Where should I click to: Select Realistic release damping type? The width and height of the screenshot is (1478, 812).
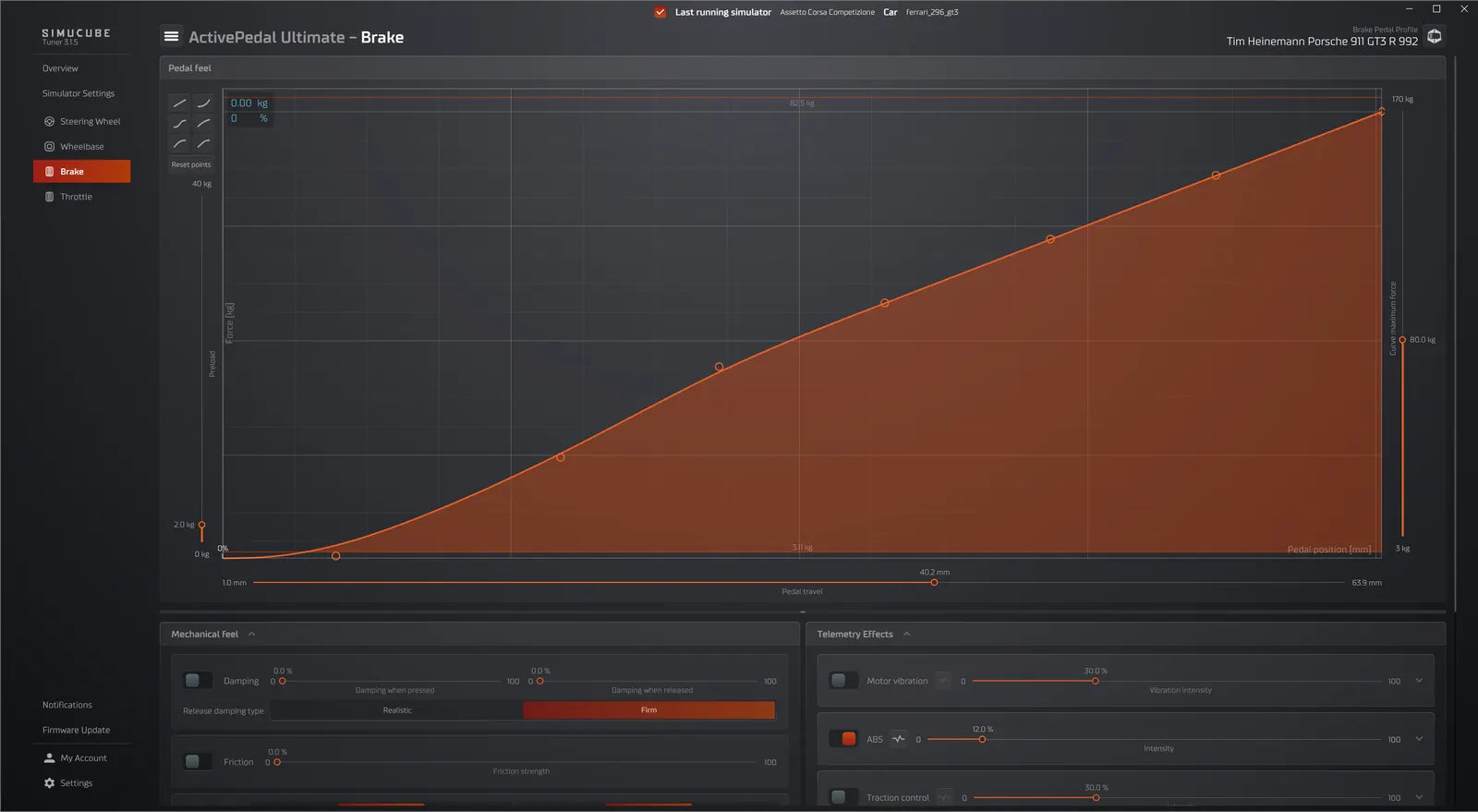397,709
